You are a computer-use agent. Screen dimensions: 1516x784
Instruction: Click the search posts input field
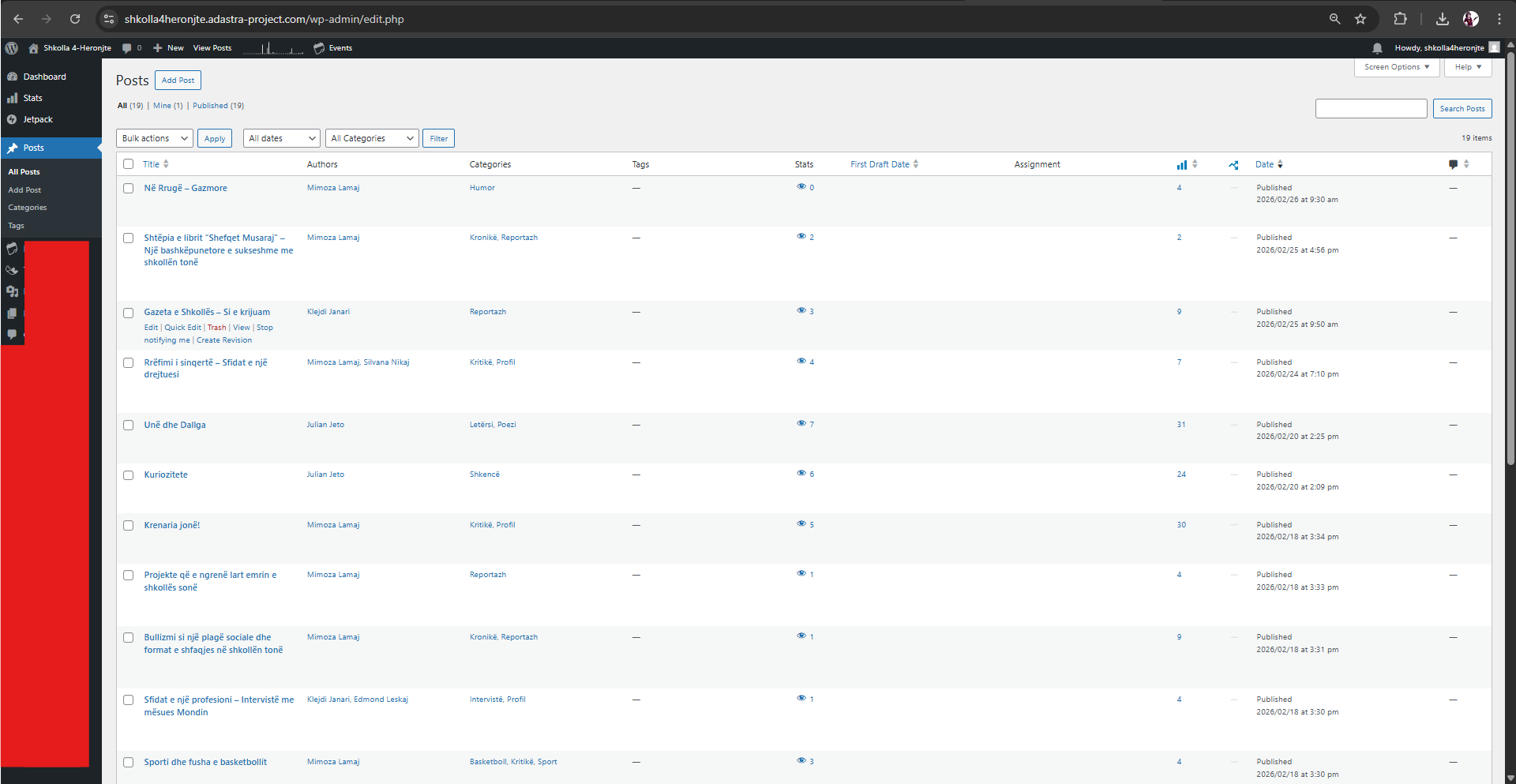[x=1371, y=109]
